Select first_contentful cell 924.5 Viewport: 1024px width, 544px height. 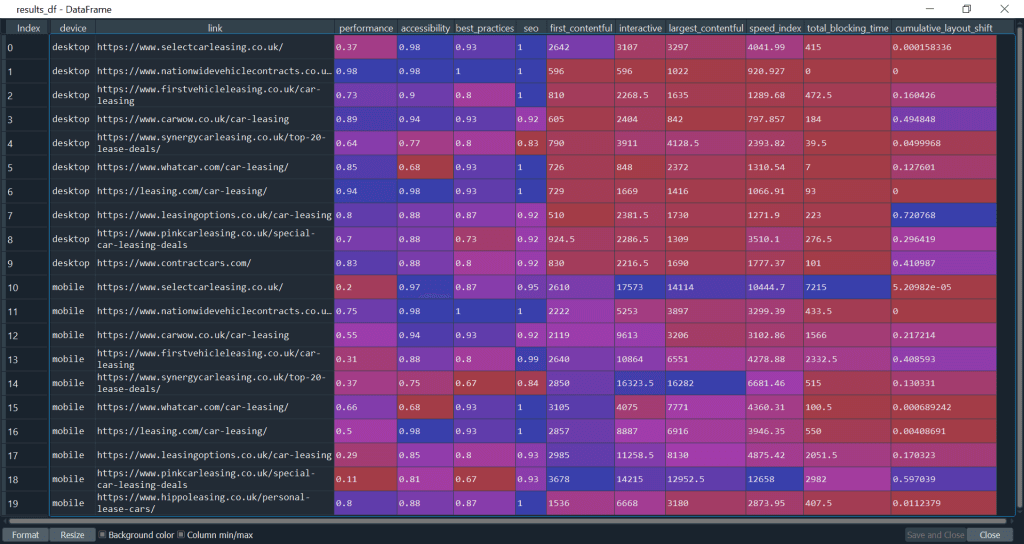[x=581, y=239]
